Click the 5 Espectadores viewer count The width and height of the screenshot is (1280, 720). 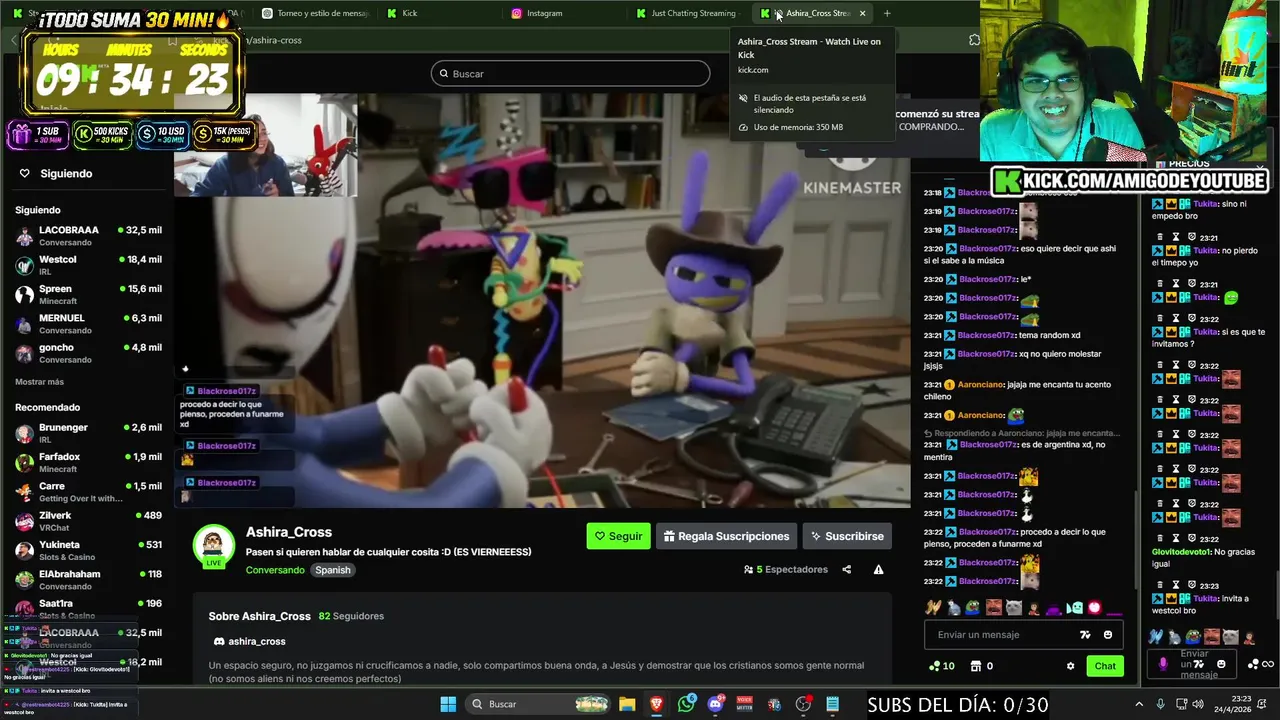click(x=786, y=569)
